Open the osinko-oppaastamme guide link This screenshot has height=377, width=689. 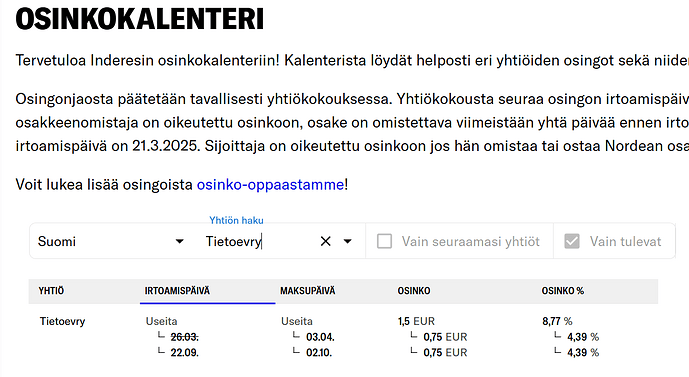coord(270,185)
